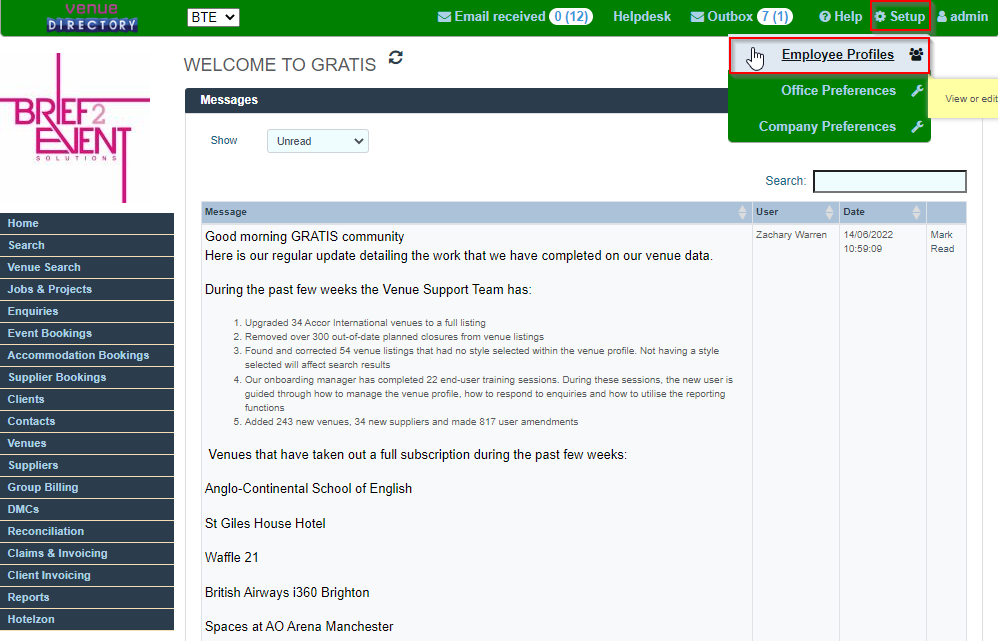This screenshot has height=641, width=998.
Task: Go to Home in sidebar
Action: [x=87, y=223]
